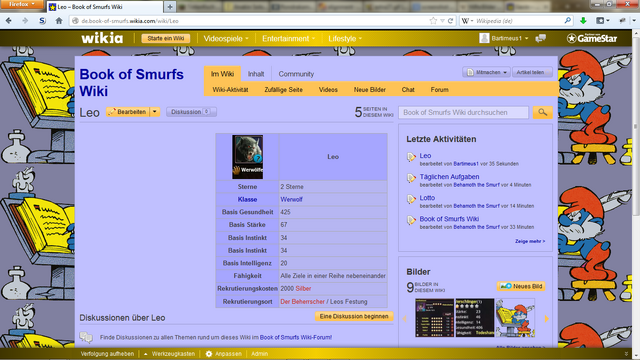The width and height of the screenshot is (640, 360).
Task: Select the Community tab
Action: (x=296, y=74)
